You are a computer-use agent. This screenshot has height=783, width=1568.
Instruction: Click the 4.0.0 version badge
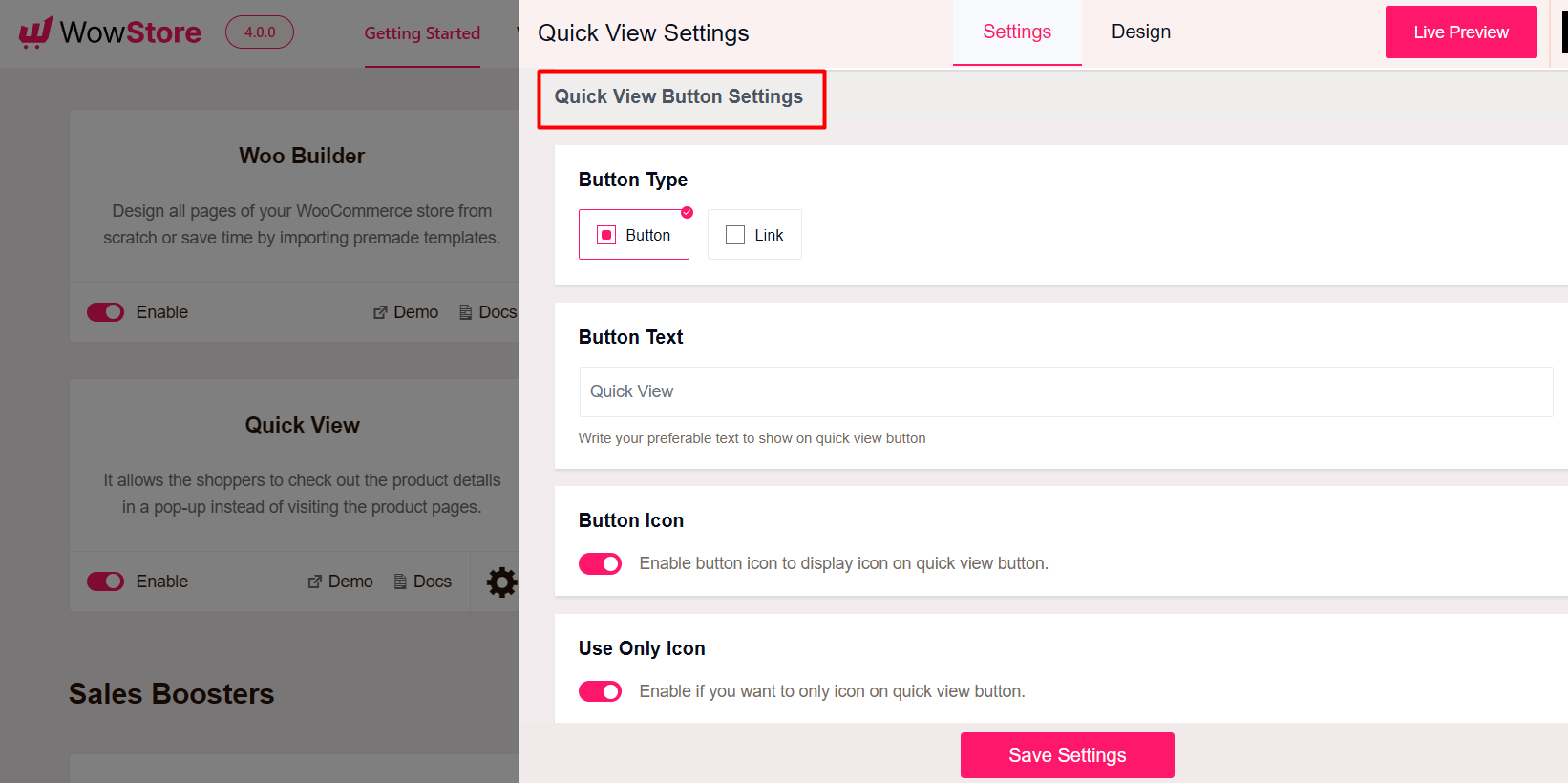[259, 32]
